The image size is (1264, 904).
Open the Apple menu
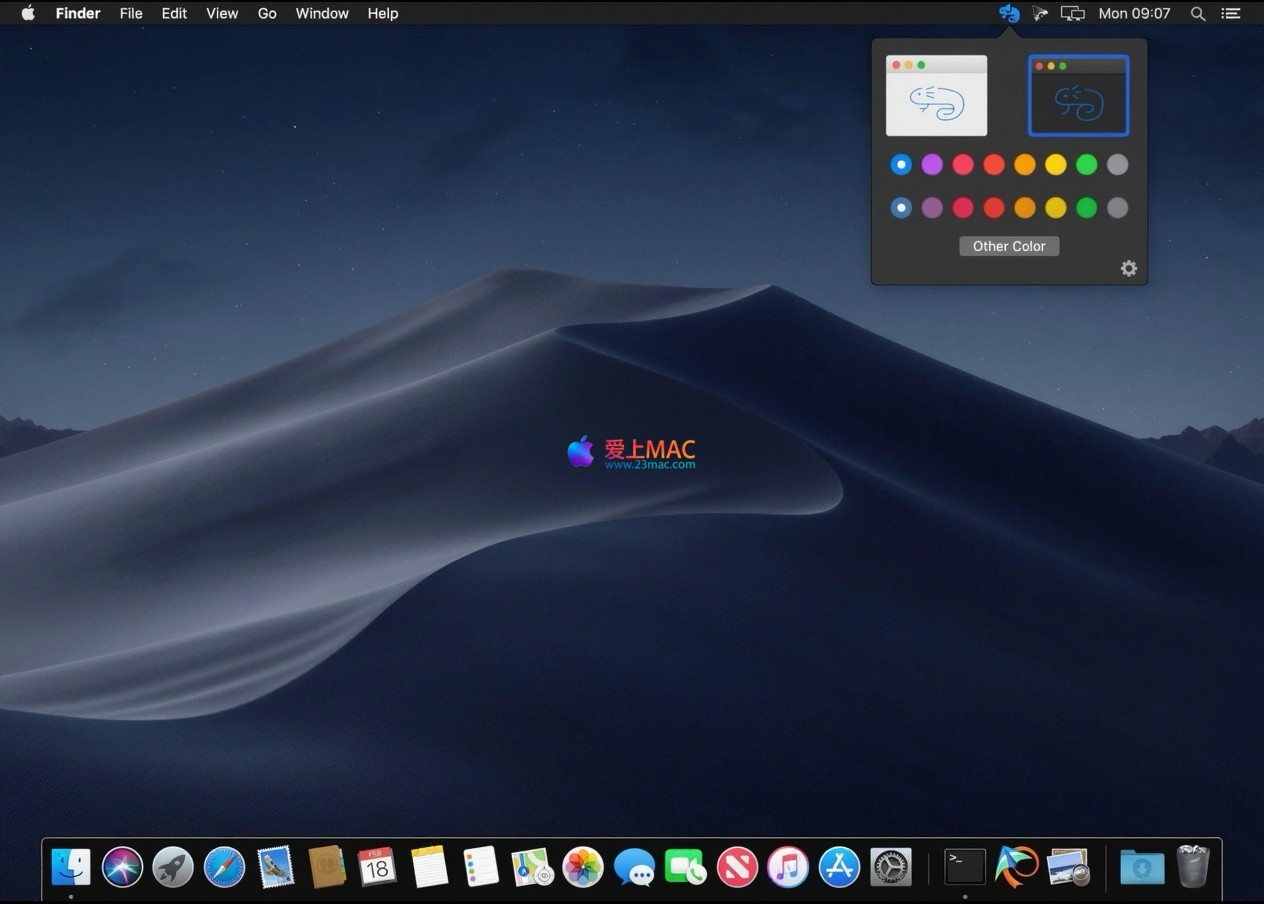[28, 13]
